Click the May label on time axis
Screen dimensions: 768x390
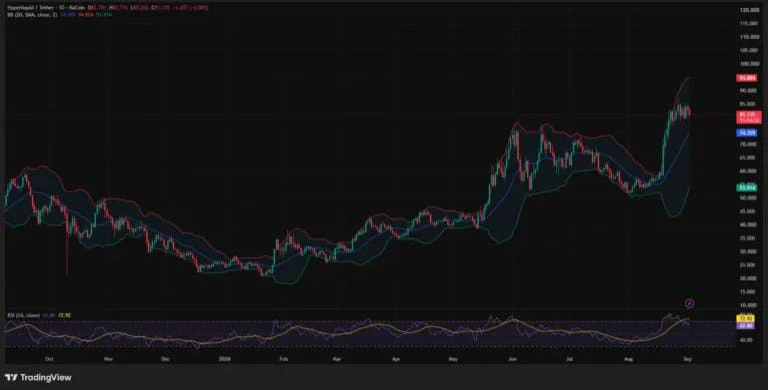point(453,359)
